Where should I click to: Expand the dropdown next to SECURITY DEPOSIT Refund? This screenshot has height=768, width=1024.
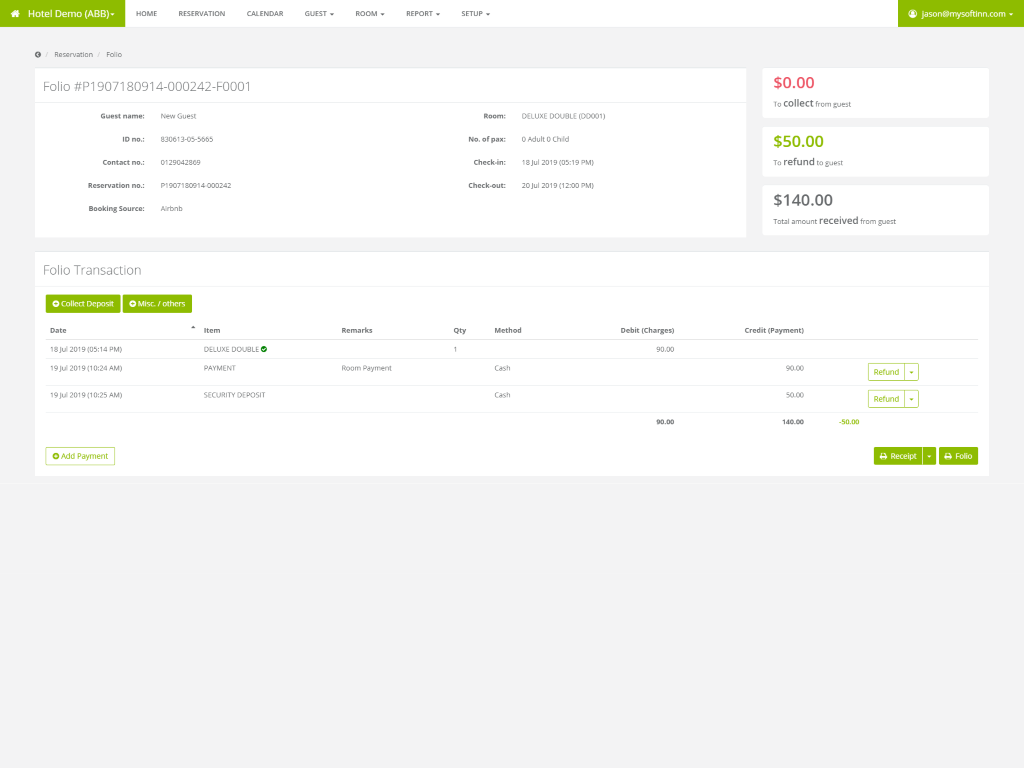tap(911, 399)
